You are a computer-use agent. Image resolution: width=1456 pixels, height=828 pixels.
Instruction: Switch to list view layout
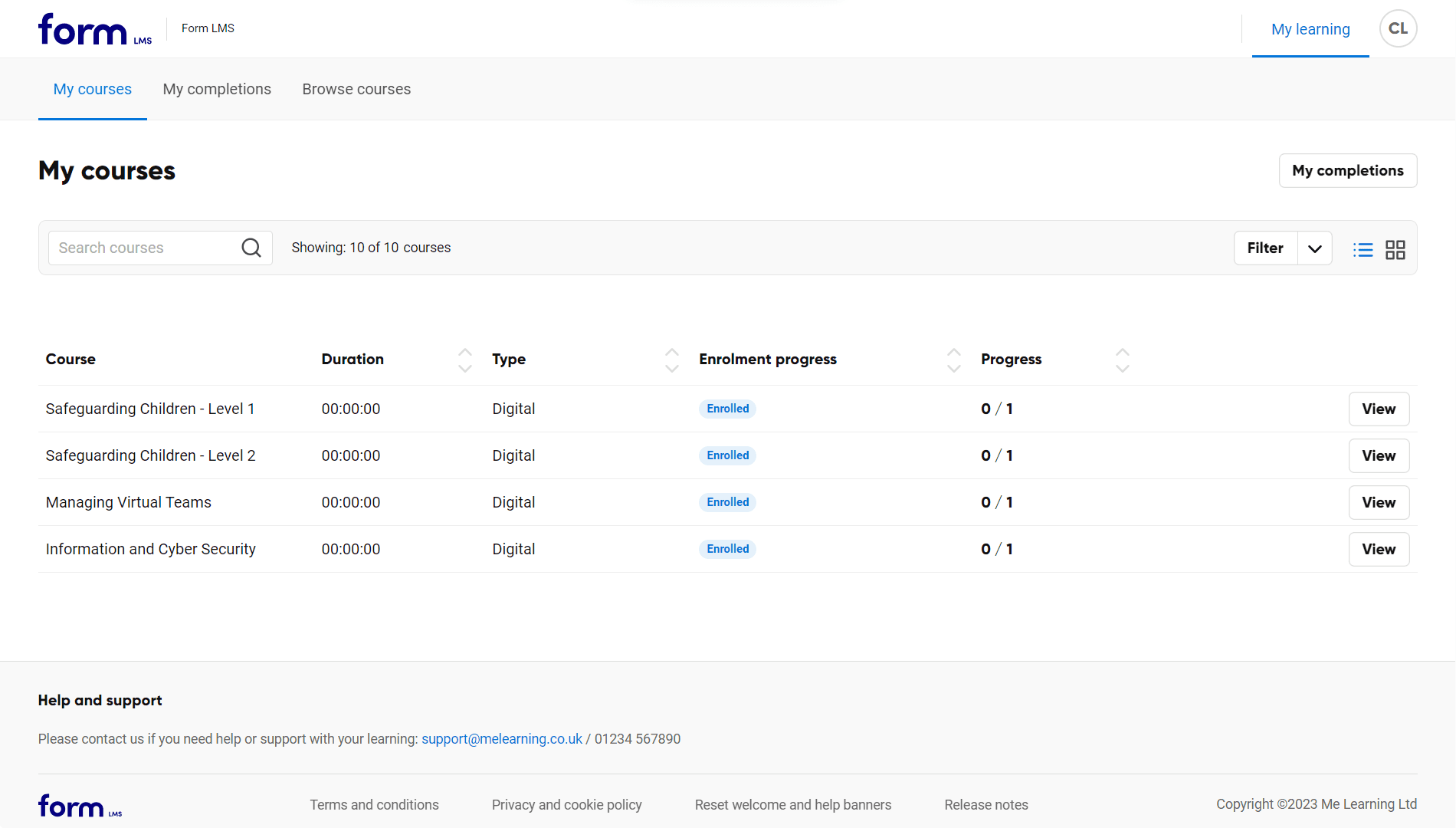[x=1363, y=250]
